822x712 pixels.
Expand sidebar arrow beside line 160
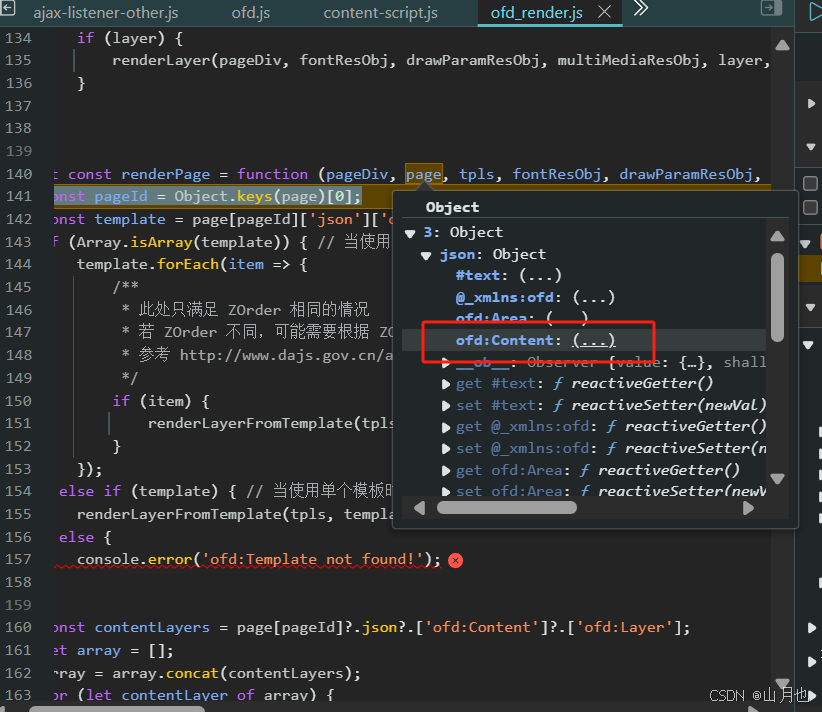pos(811,628)
